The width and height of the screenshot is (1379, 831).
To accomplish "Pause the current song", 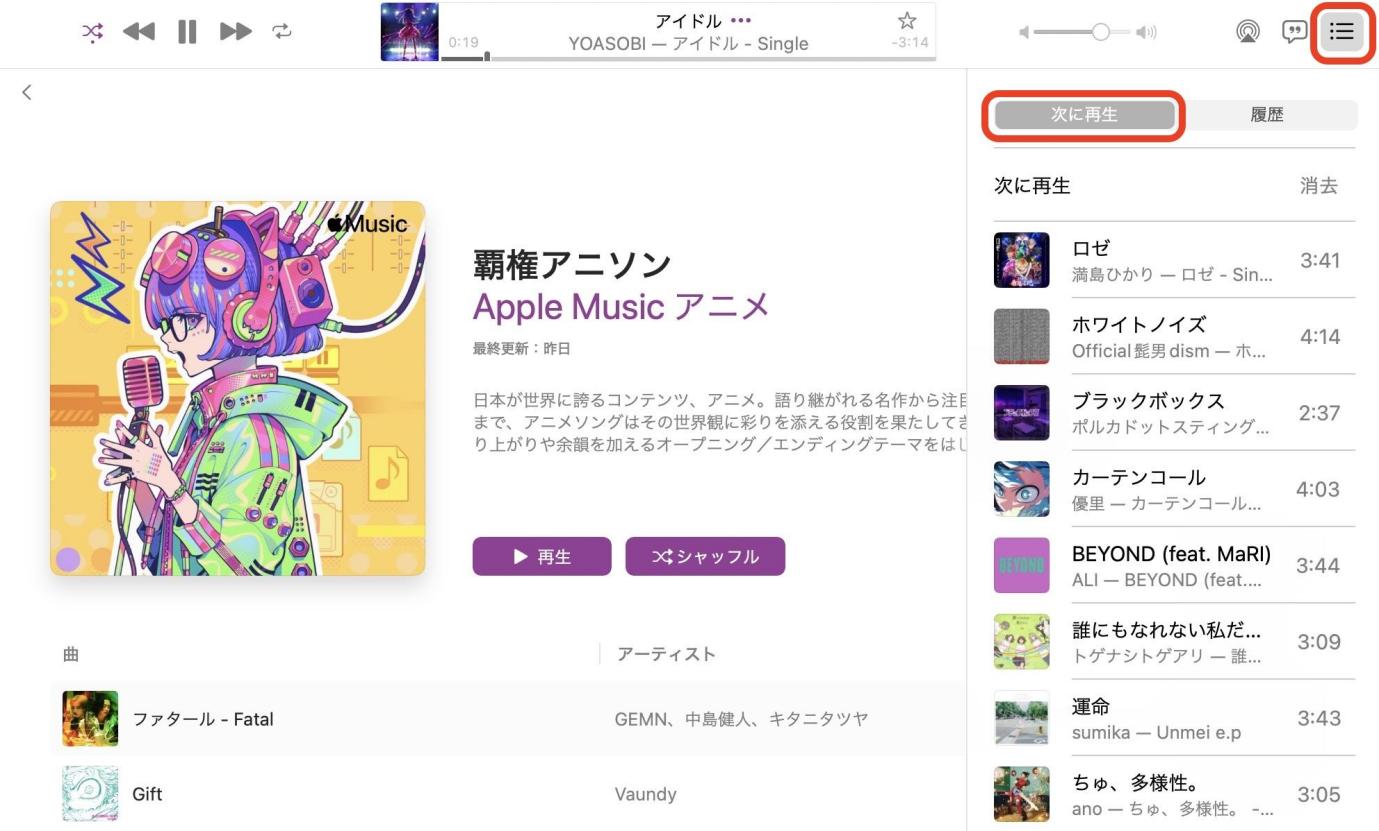I will click(x=187, y=32).
